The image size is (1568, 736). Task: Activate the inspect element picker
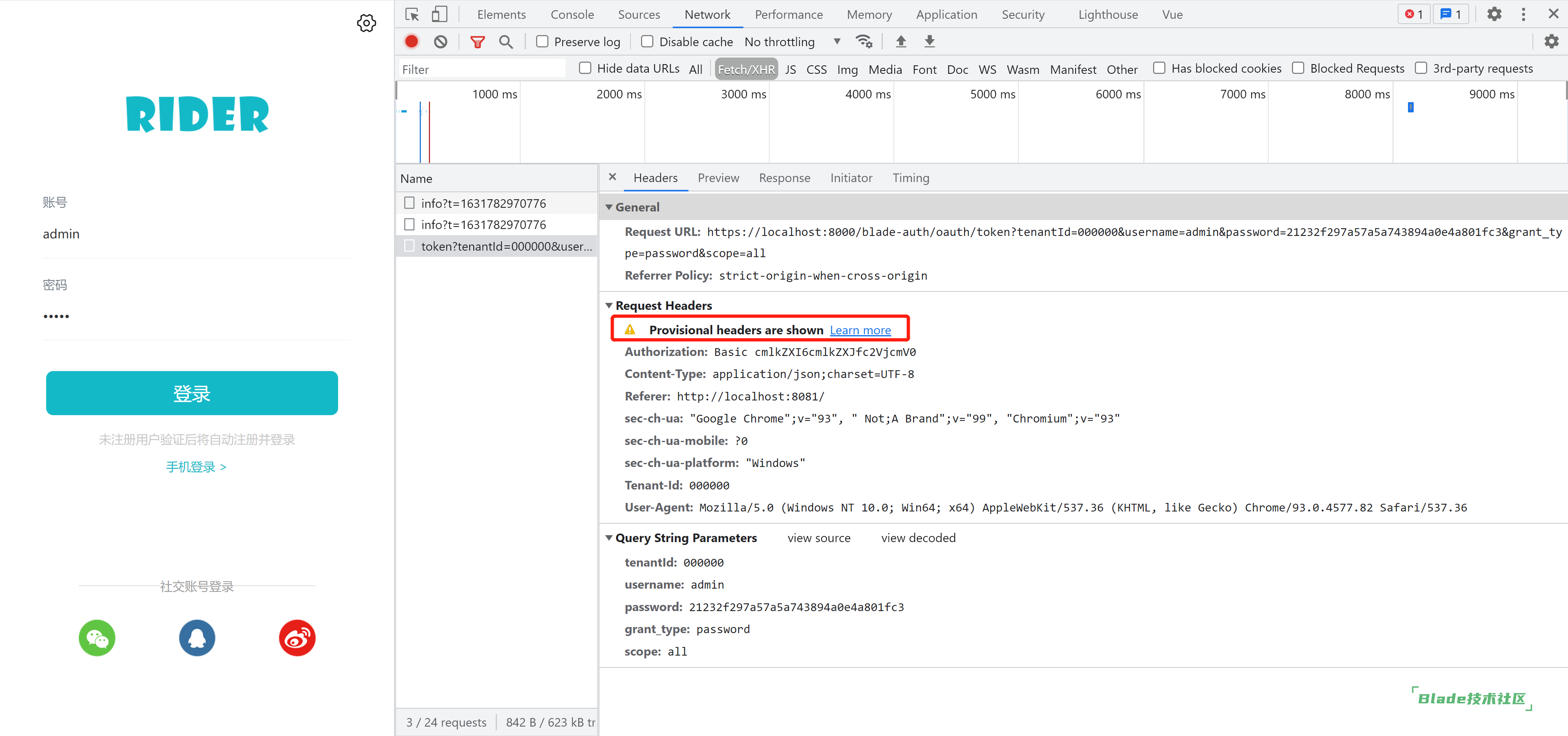click(412, 14)
